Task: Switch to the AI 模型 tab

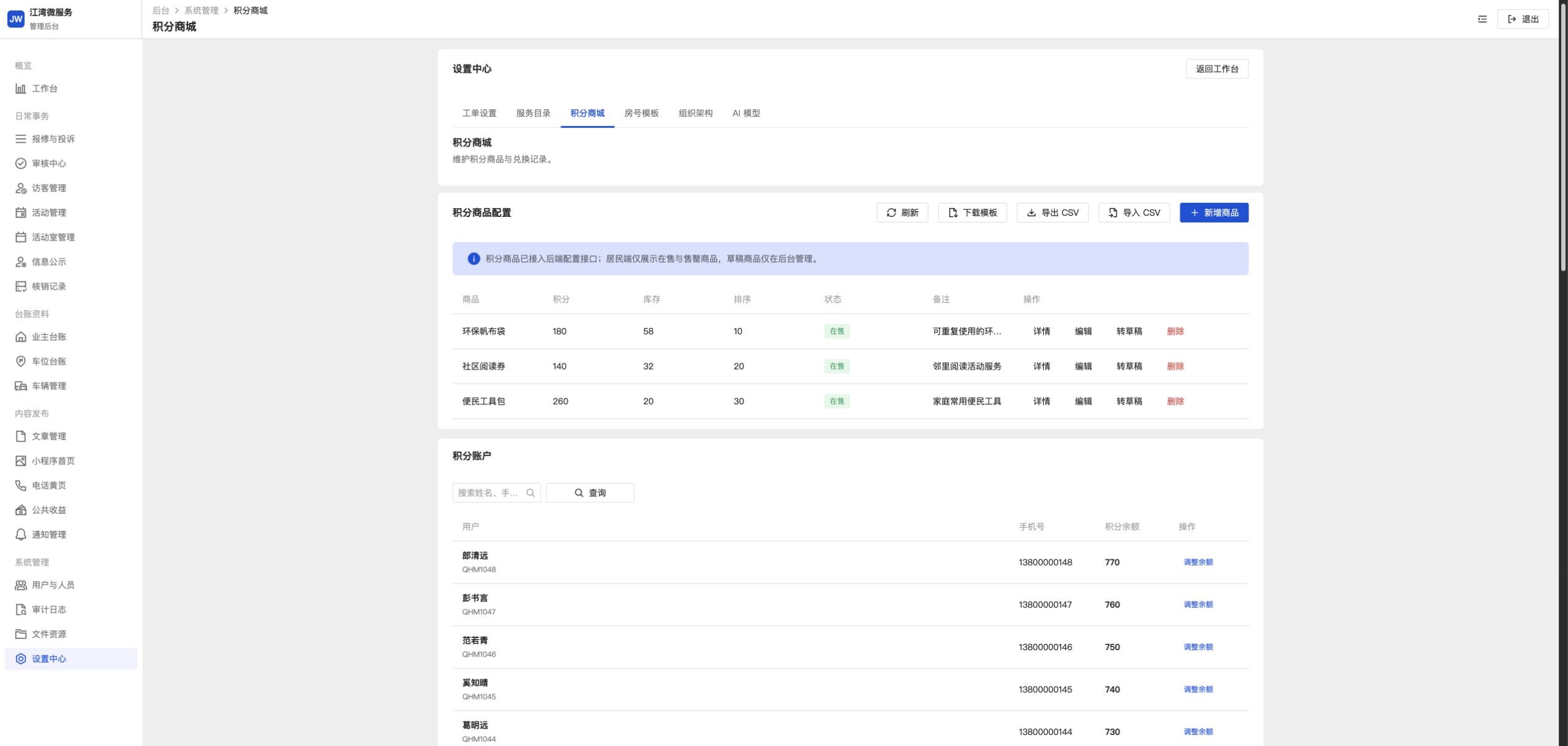Action: click(x=746, y=113)
